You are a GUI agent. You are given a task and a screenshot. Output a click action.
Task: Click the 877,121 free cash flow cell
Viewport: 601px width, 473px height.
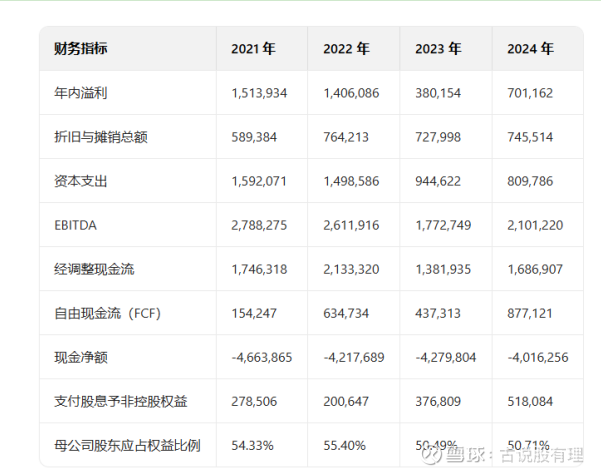530,313
